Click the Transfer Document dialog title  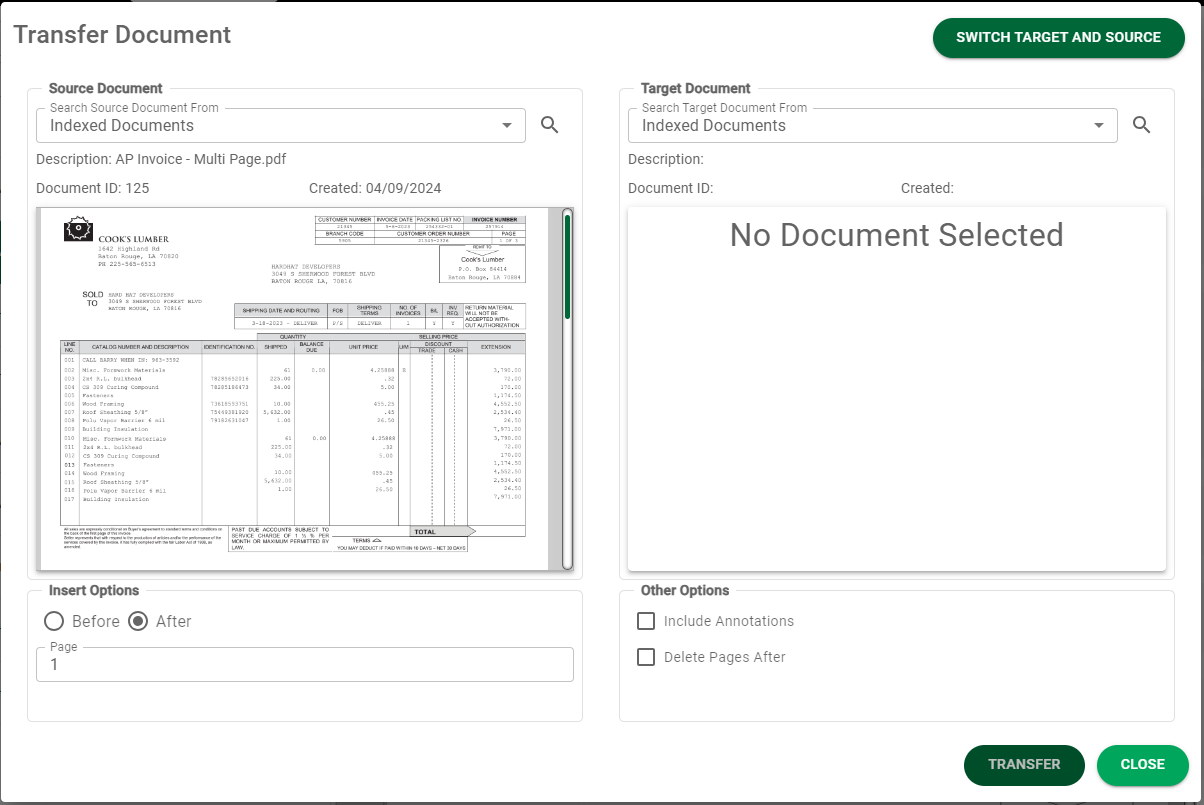tap(122, 35)
